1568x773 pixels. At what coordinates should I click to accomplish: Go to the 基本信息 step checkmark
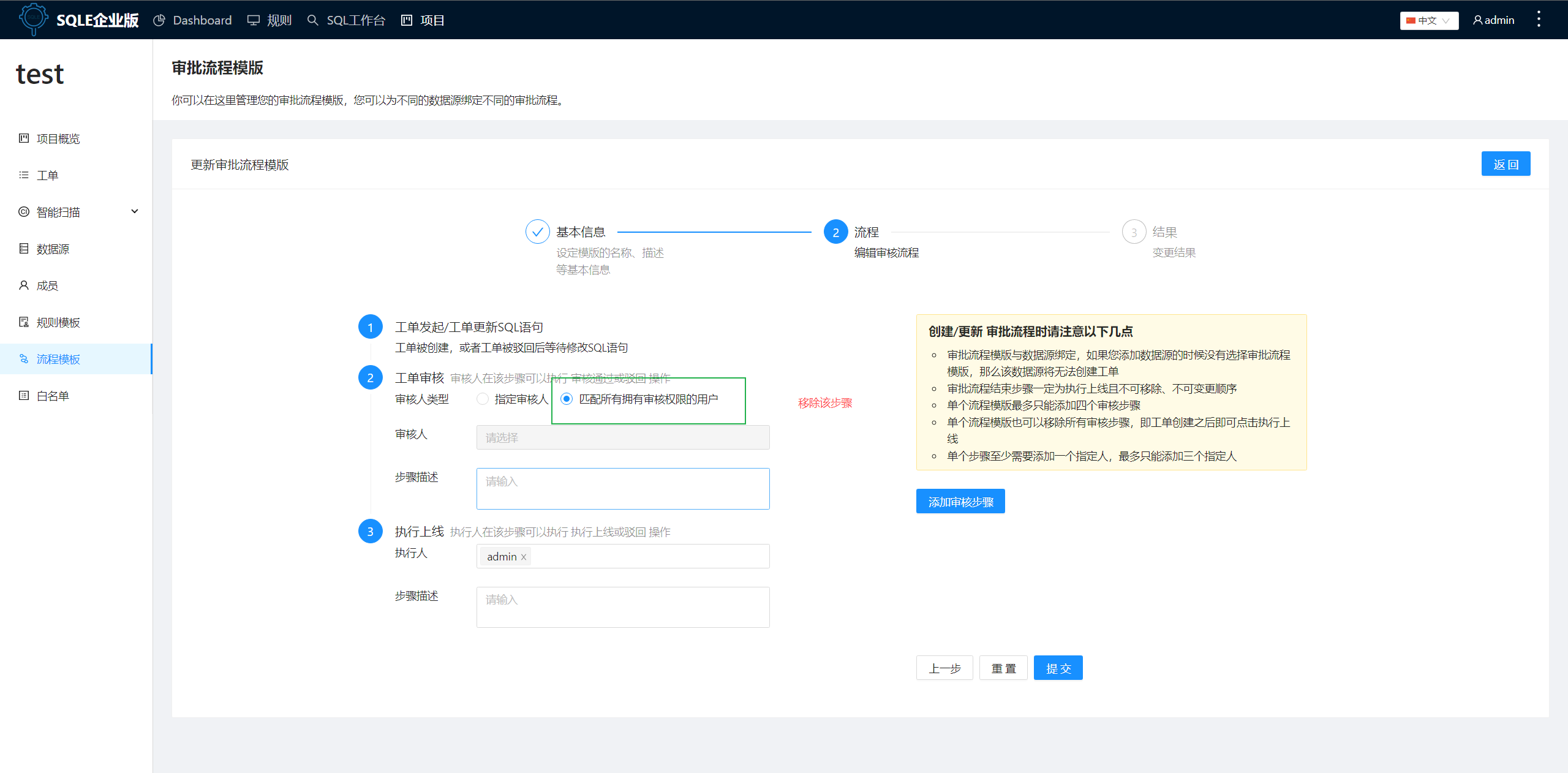(537, 232)
